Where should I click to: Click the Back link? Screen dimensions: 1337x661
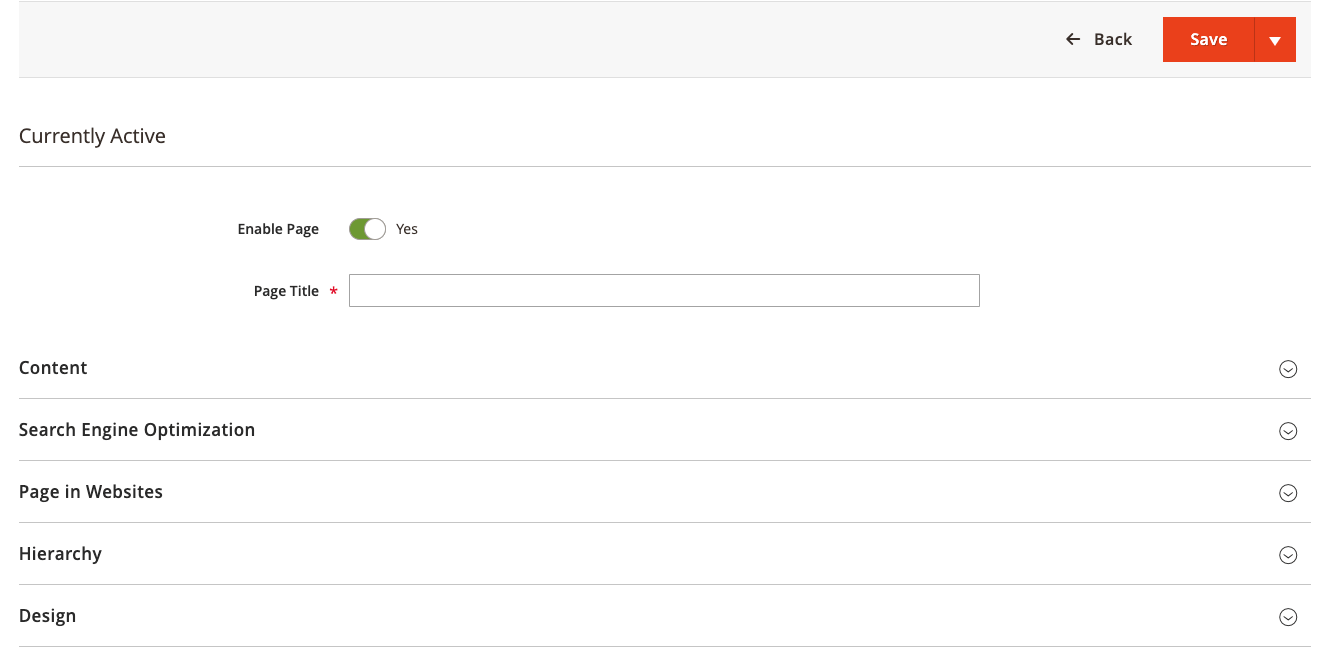[x=1110, y=39]
